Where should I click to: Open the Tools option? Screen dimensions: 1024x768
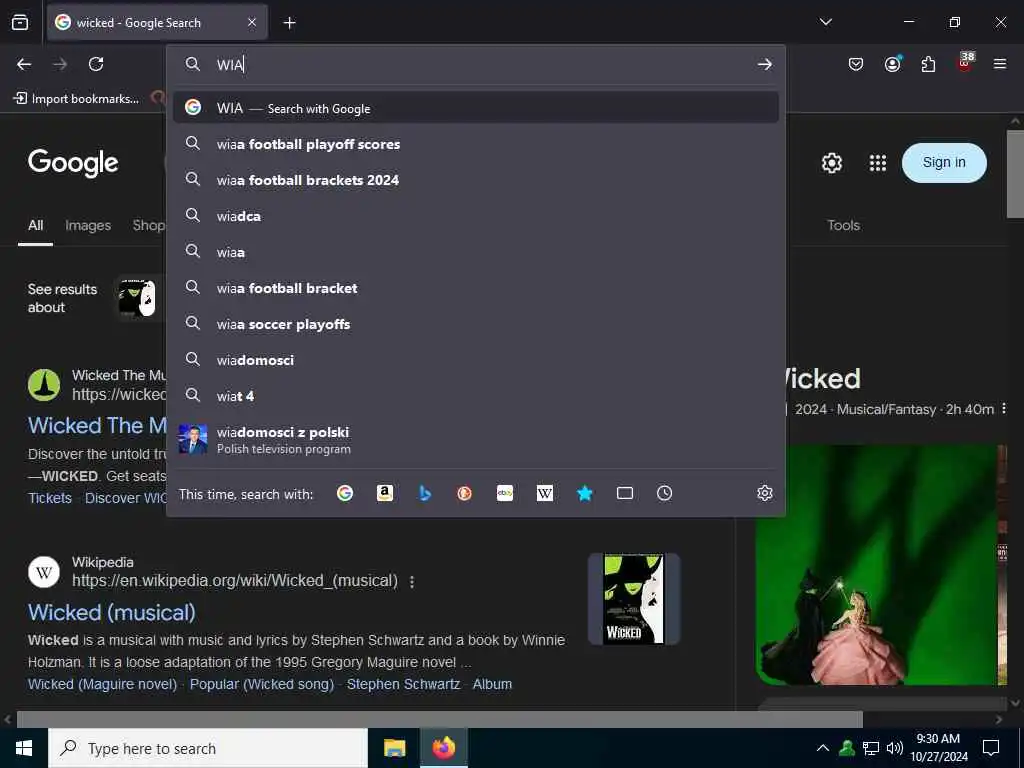pos(843,225)
